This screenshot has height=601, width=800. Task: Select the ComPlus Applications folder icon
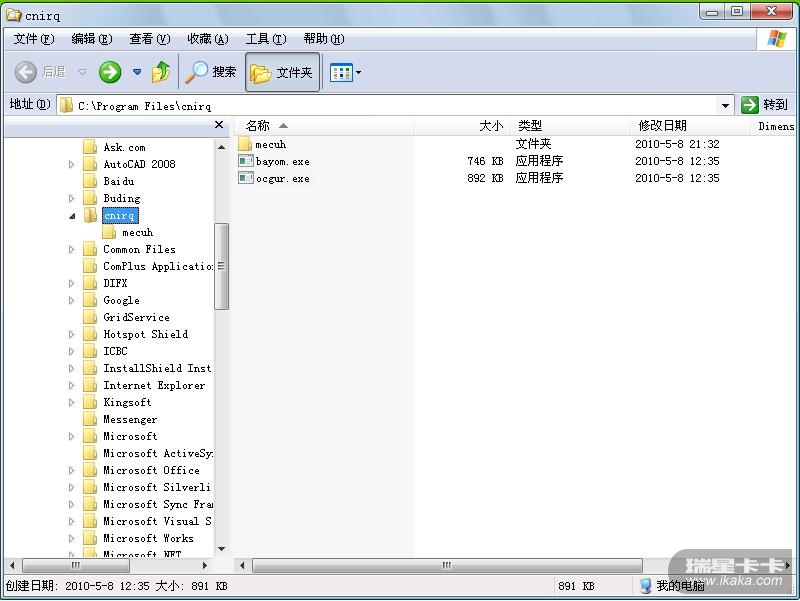pyautogui.click(x=90, y=266)
